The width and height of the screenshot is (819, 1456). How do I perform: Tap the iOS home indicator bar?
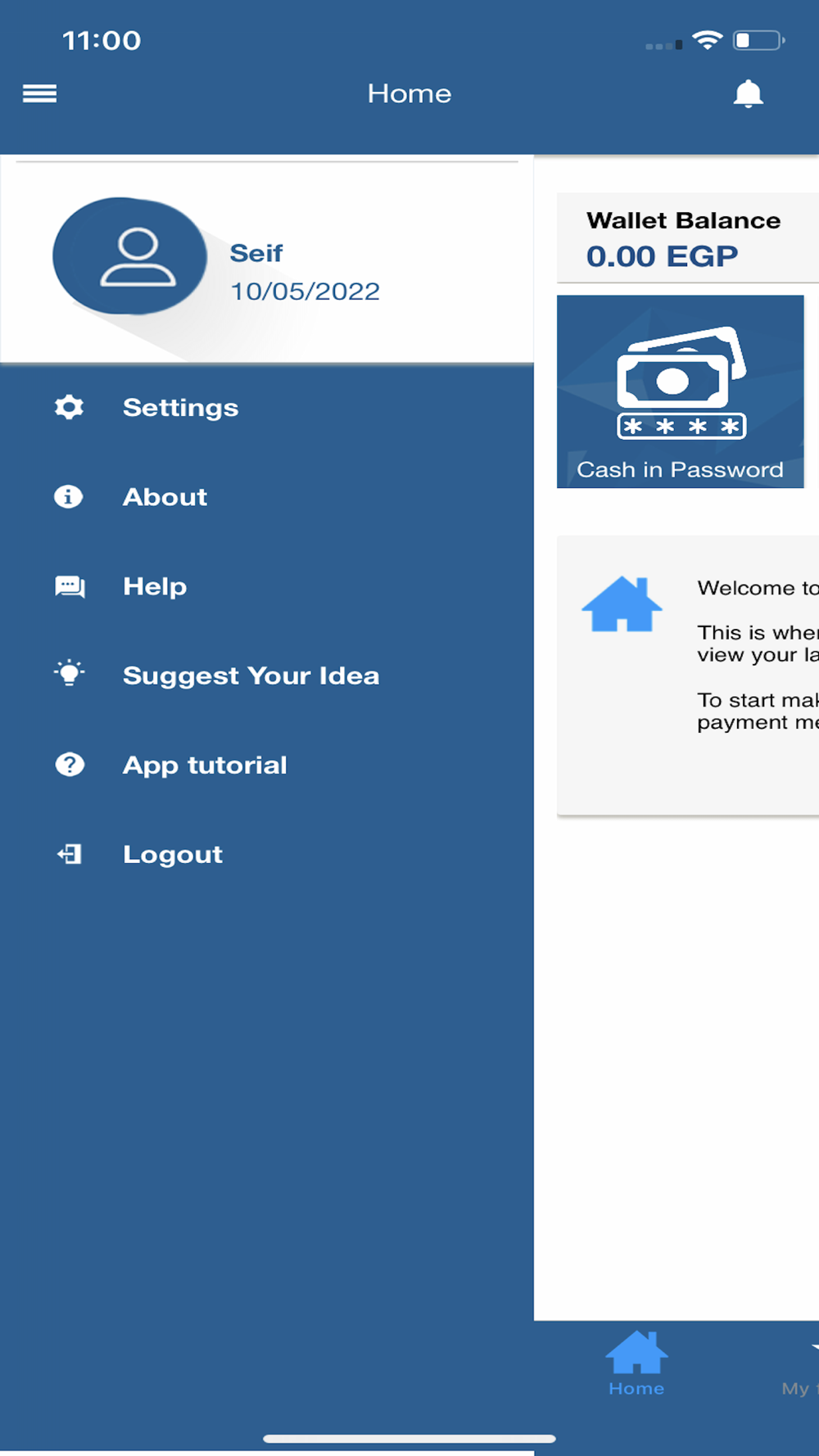(409, 1439)
